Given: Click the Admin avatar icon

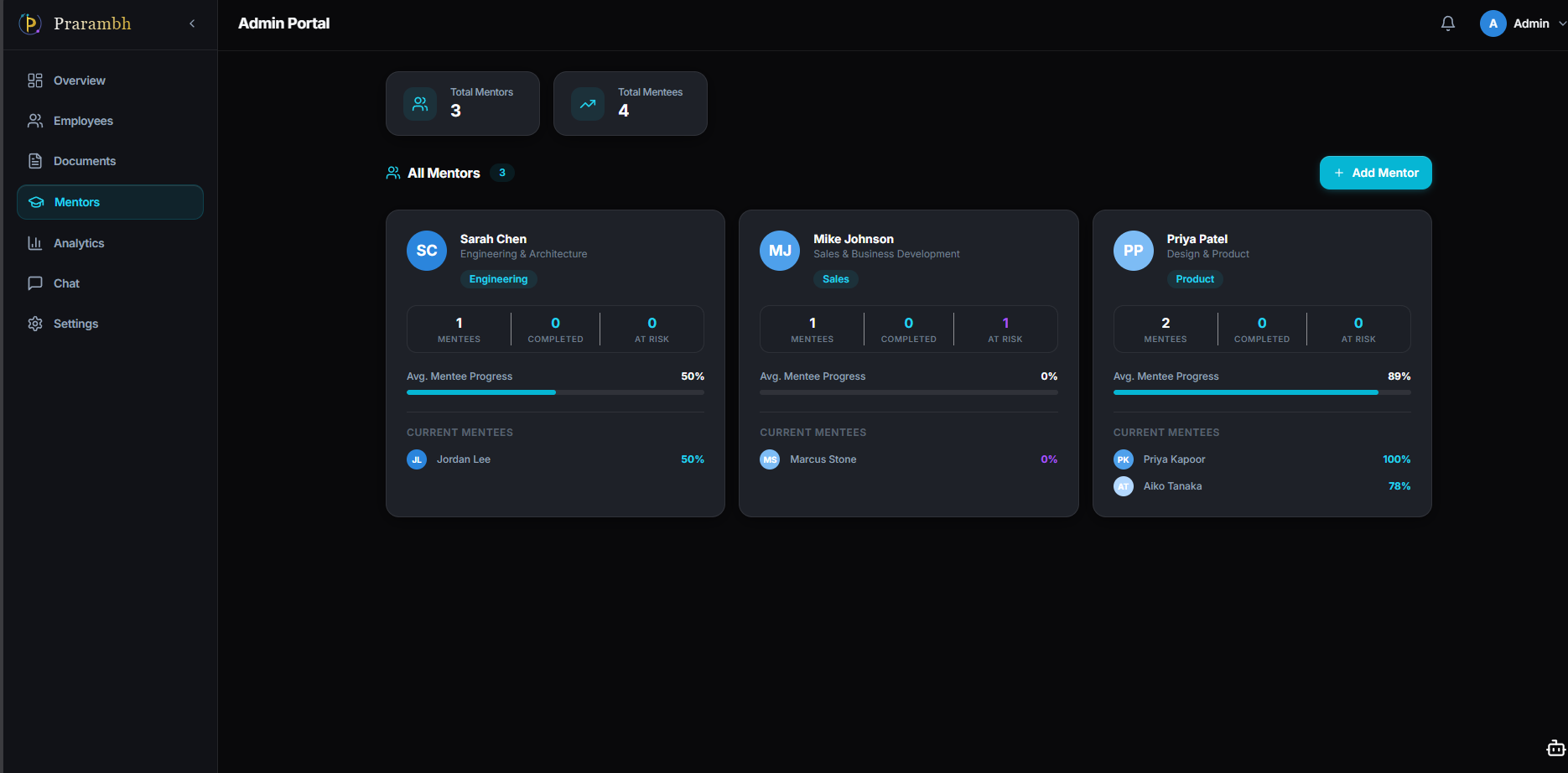Looking at the screenshot, I should (x=1493, y=23).
